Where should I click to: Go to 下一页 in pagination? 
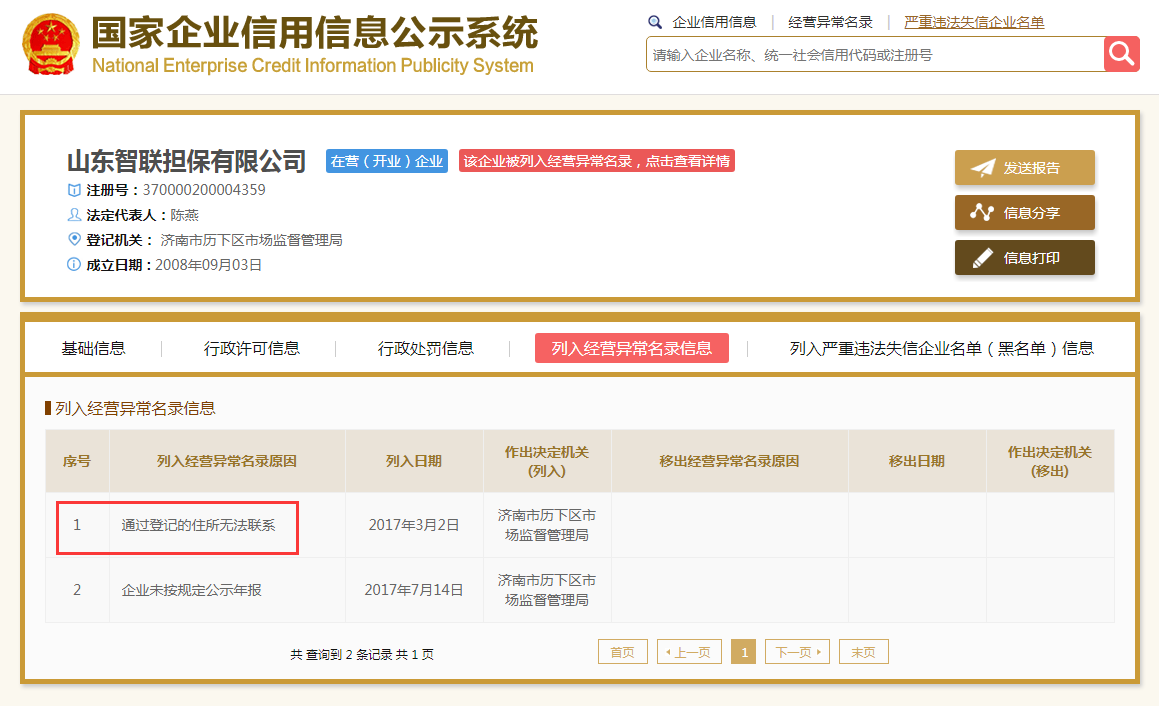point(798,652)
